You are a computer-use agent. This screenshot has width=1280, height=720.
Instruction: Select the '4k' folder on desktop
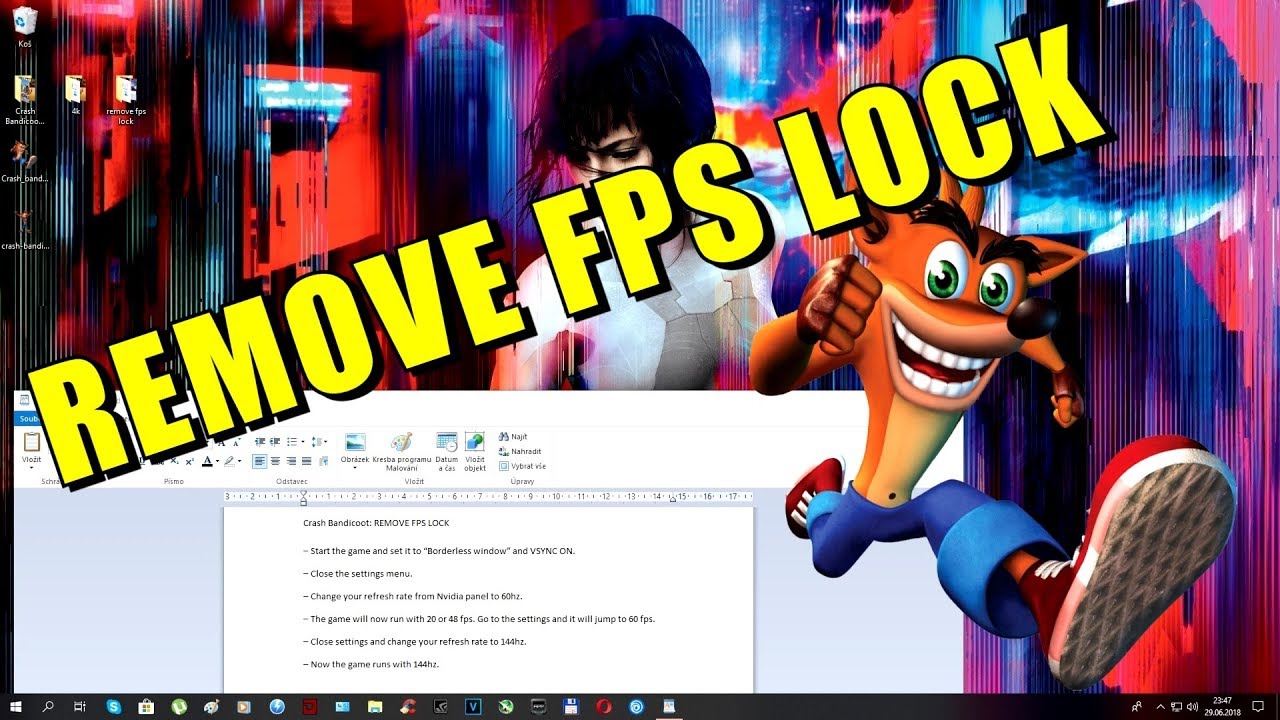(x=75, y=95)
